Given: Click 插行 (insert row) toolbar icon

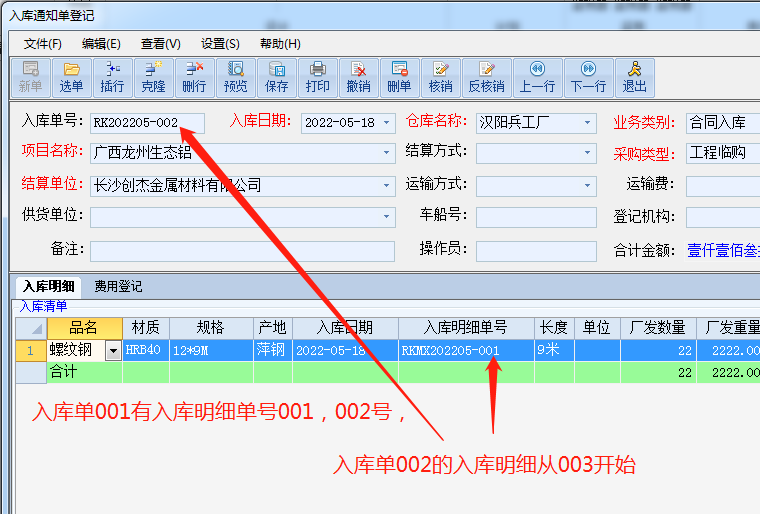Looking at the screenshot, I should (x=112, y=78).
